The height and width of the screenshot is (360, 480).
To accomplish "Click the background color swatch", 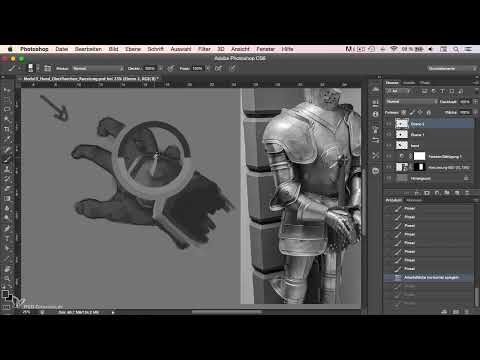I will click(9, 298).
